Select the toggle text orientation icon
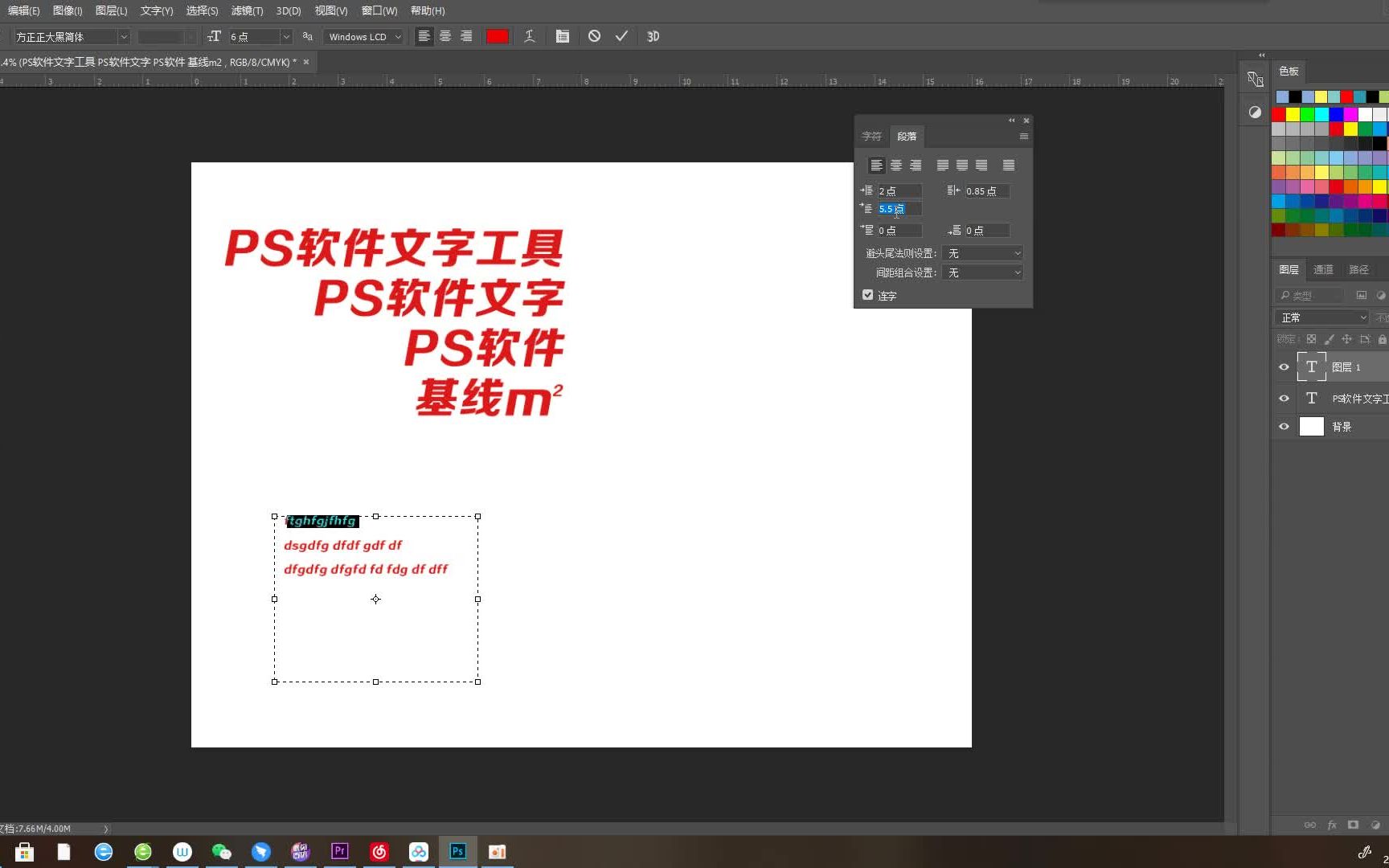 [x=215, y=36]
